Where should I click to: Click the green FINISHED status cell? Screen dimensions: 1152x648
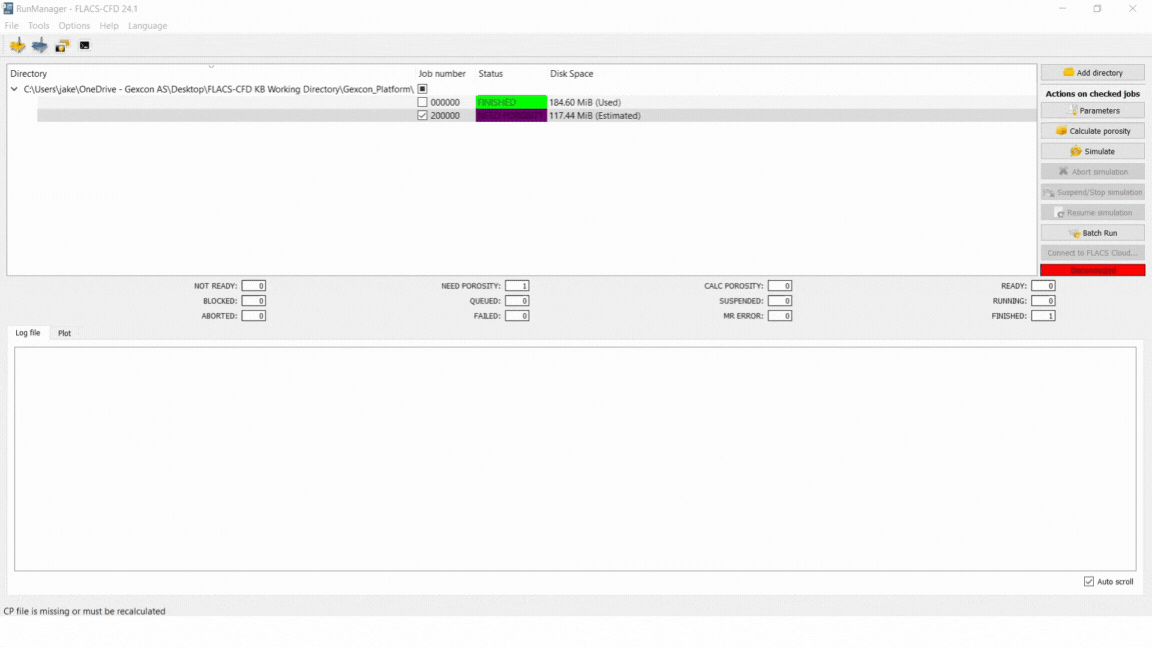(x=511, y=102)
